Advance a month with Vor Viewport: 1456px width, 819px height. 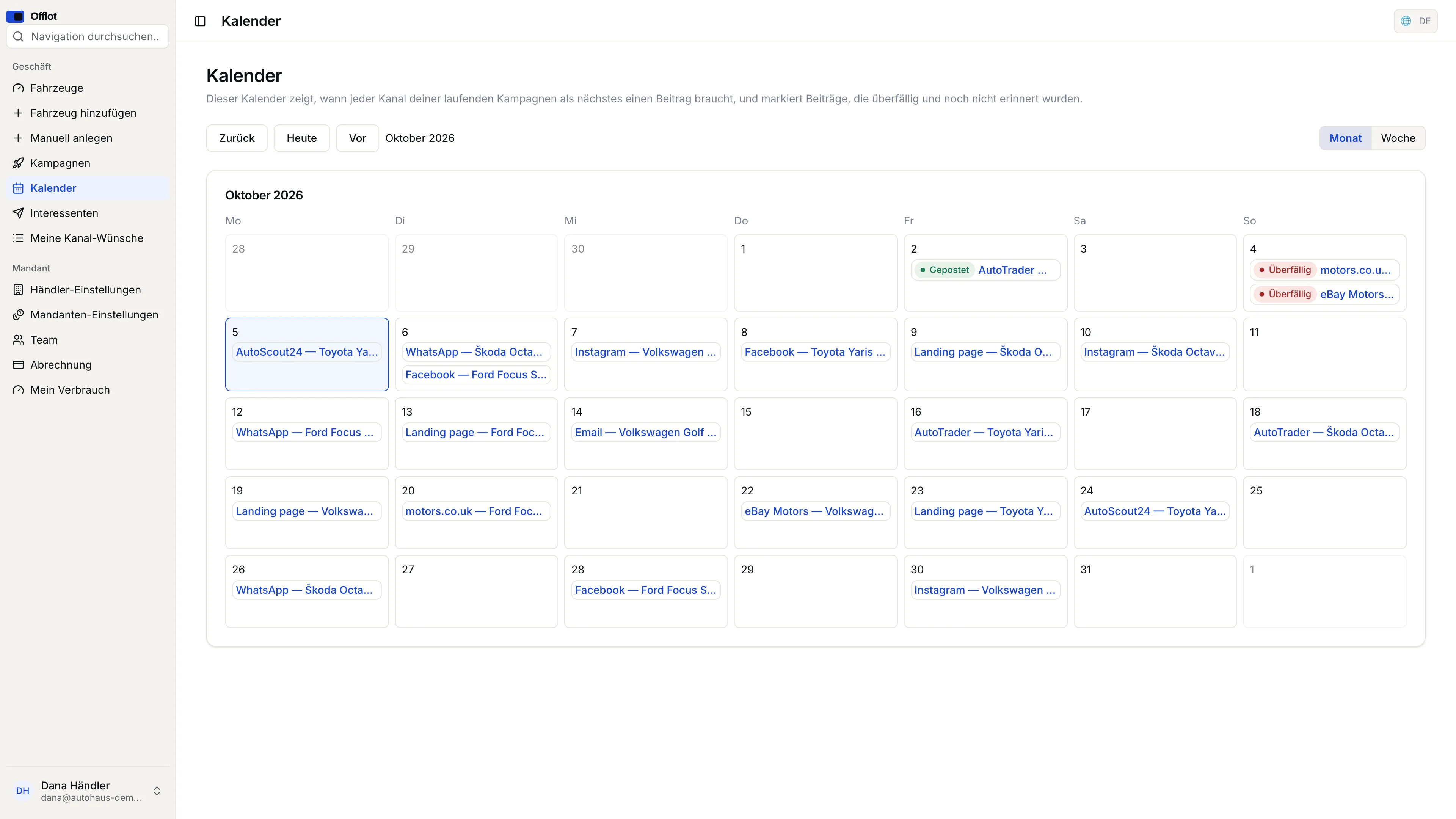coord(357,138)
